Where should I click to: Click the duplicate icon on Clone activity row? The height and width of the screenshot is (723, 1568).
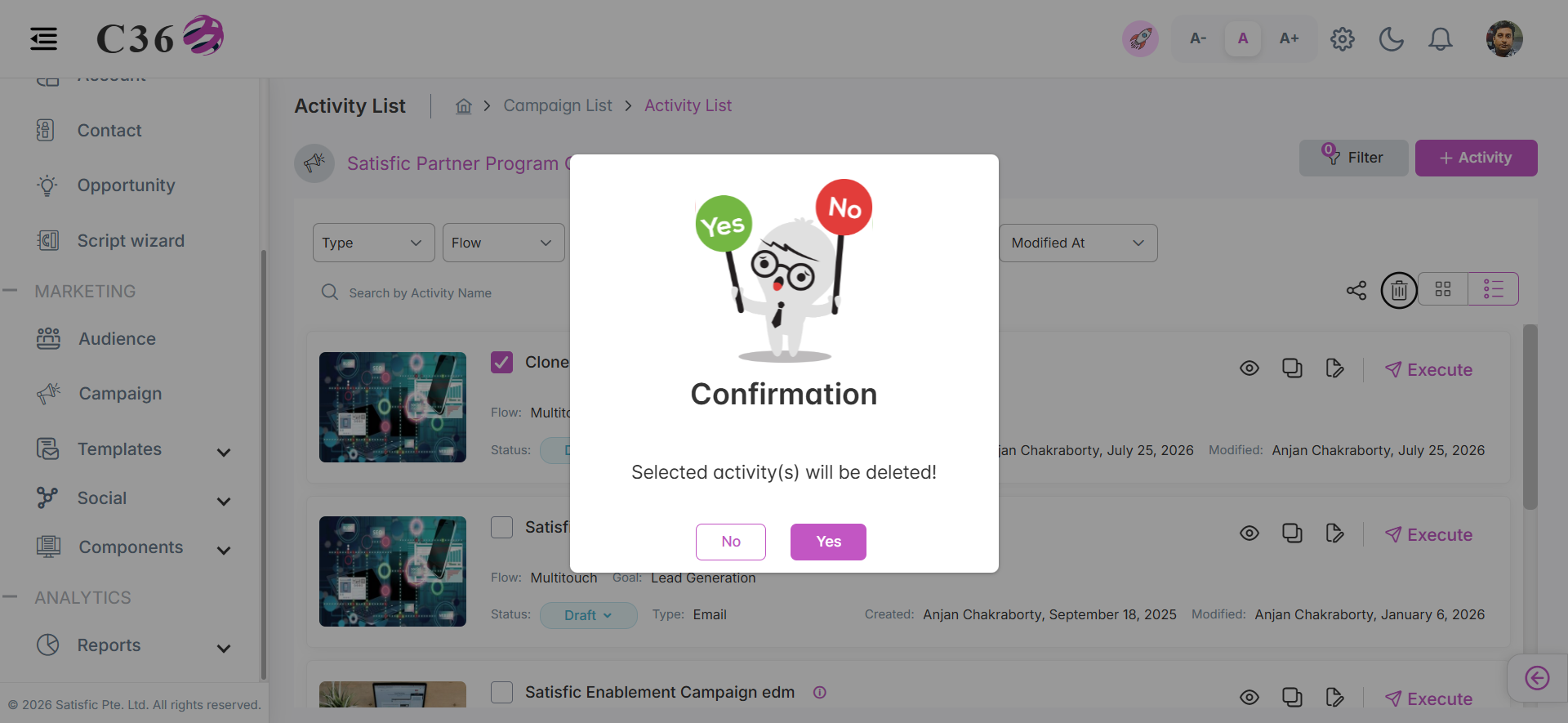click(x=1292, y=368)
